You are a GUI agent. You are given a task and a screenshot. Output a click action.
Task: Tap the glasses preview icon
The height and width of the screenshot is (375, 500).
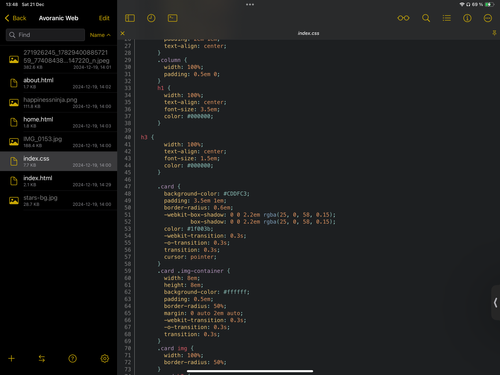[403, 18]
